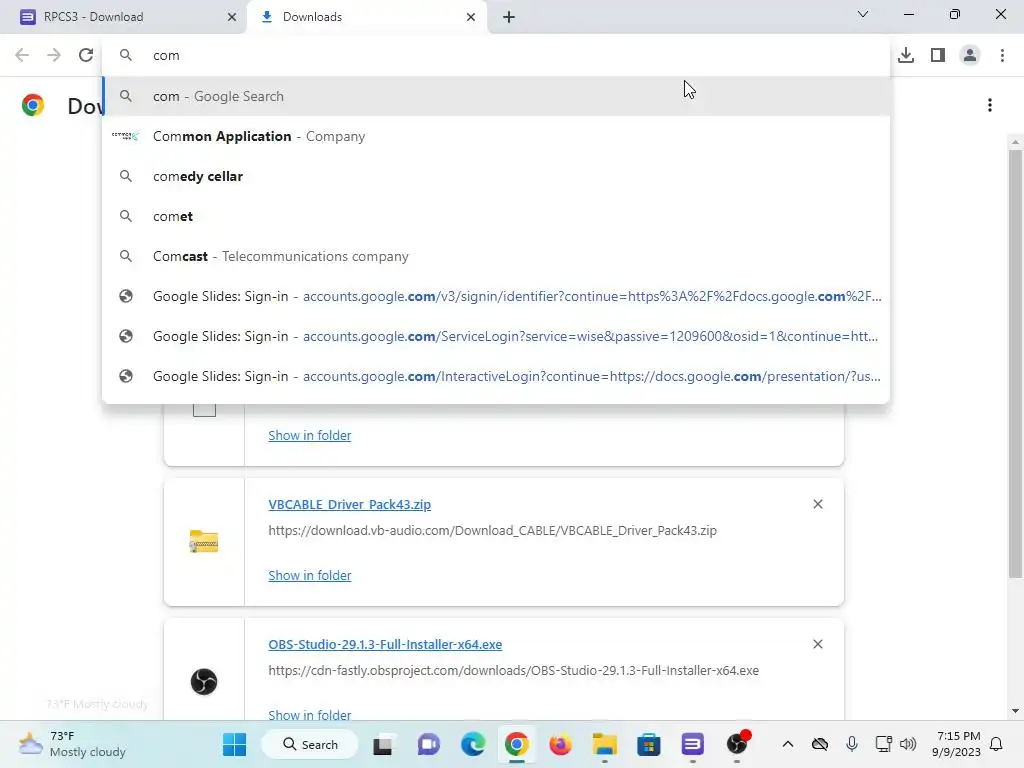Switch to the RPCS3 - Download tab
Image resolution: width=1024 pixels, height=768 pixels.
(123, 17)
